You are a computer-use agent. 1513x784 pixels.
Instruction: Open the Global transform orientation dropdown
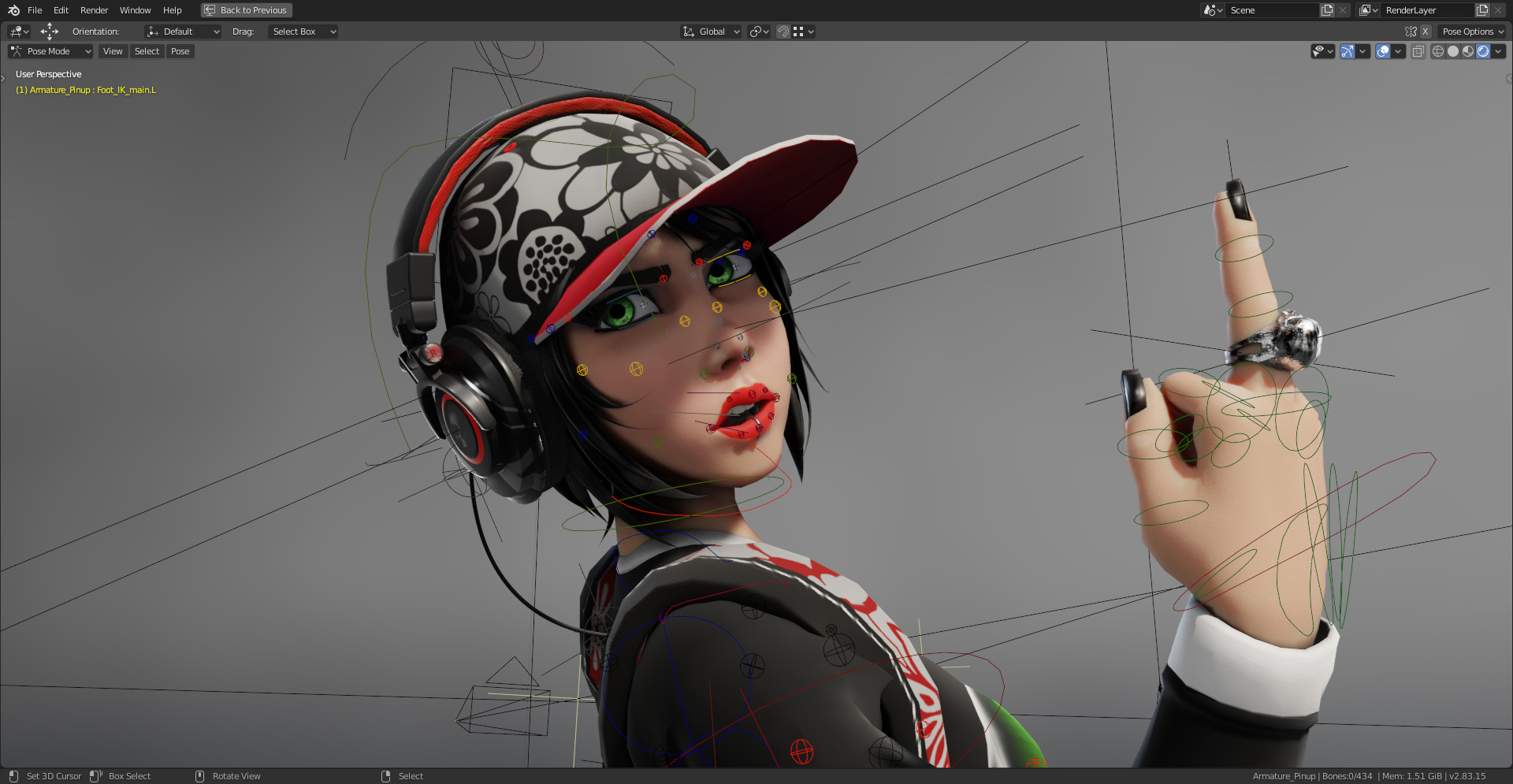(x=711, y=32)
